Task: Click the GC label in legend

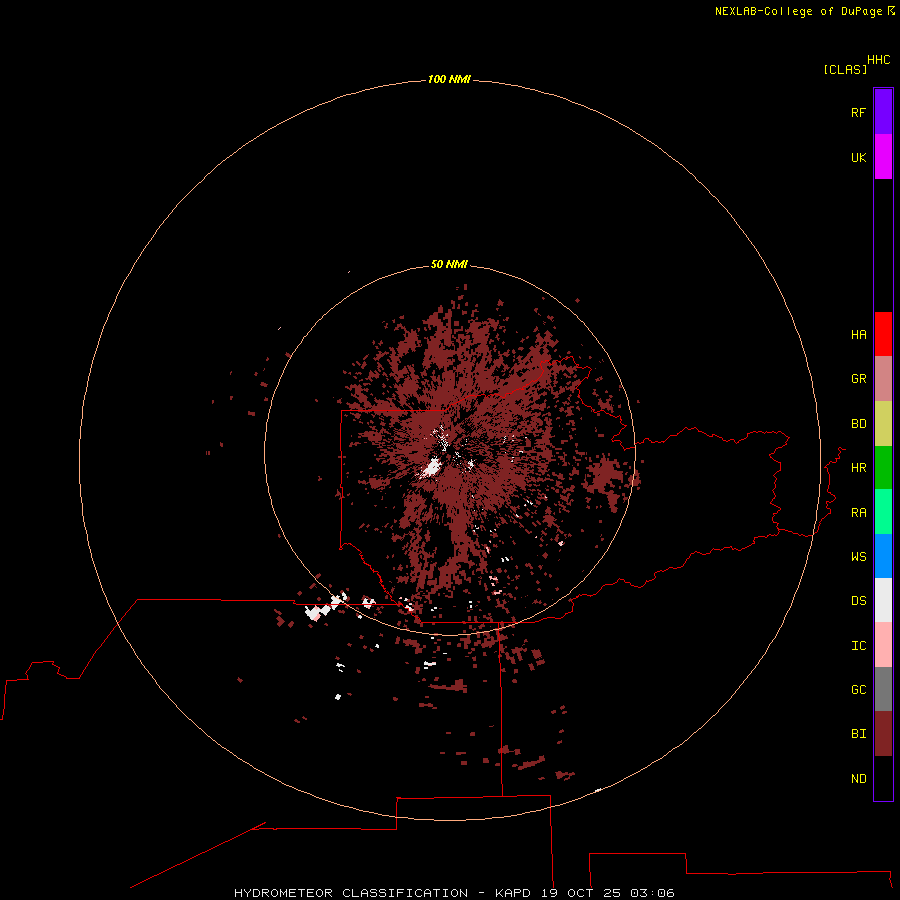Action: coord(858,690)
